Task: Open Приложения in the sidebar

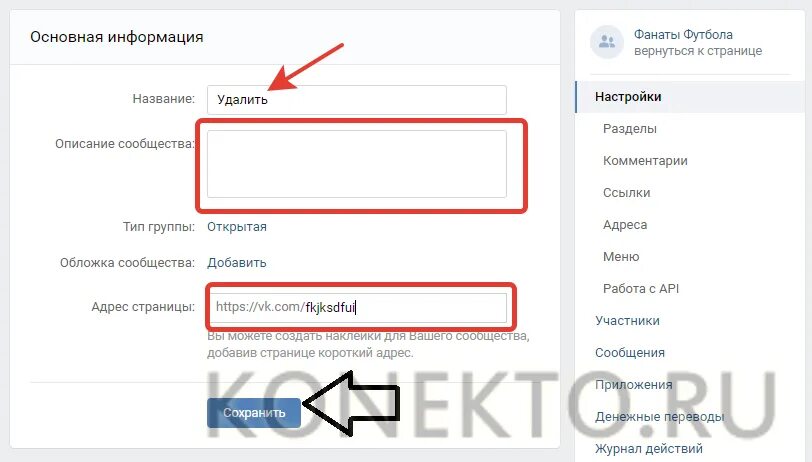Action: [x=633, y=385]
